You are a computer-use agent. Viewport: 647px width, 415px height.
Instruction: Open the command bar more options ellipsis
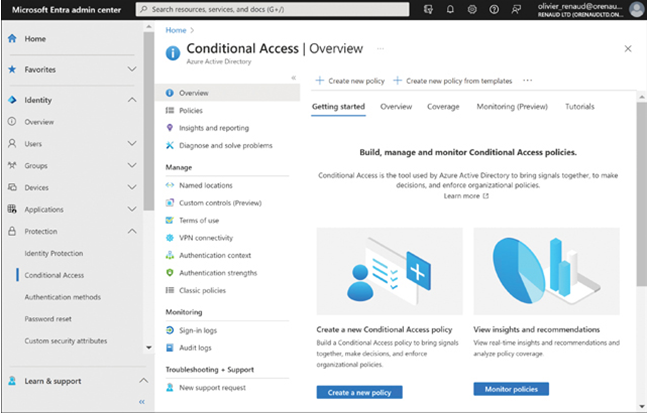pos(527,80)
